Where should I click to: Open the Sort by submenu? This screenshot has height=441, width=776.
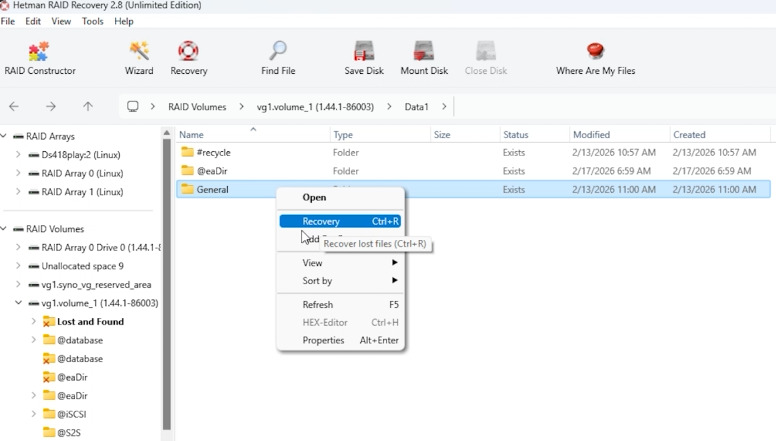point(340,281)
